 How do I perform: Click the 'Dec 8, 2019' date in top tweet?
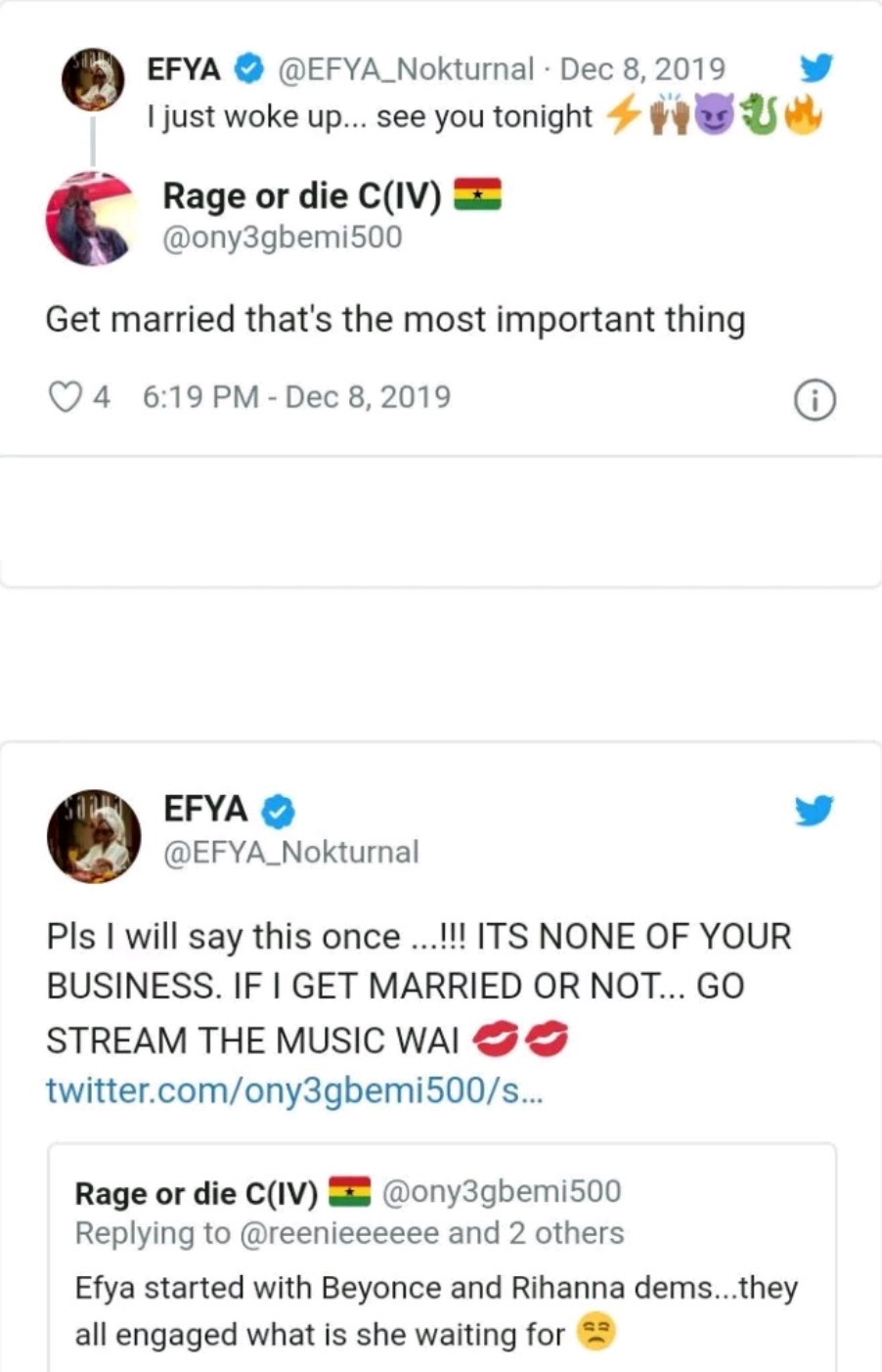point(642,68)
